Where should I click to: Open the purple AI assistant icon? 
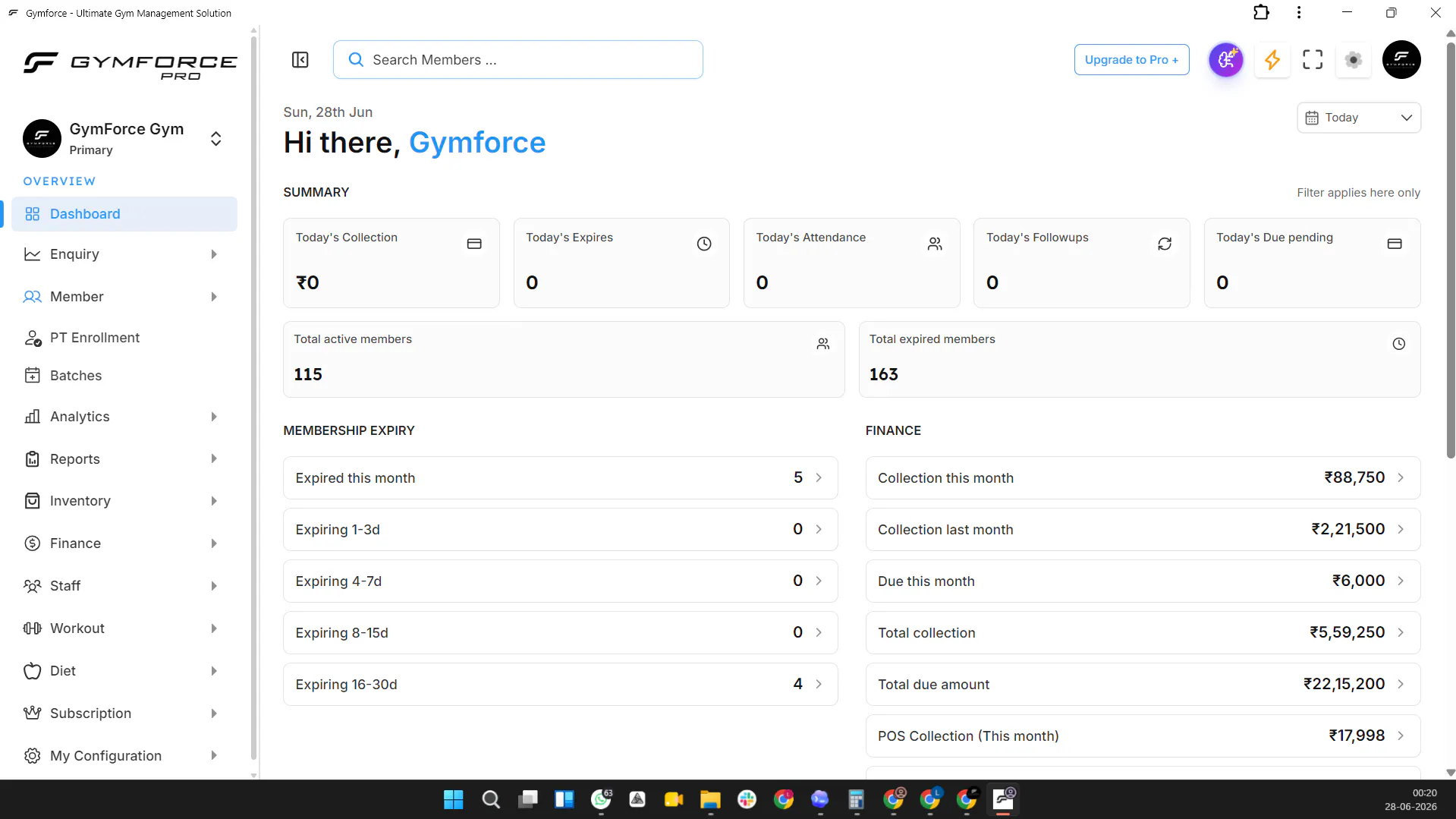(1226, 60)
